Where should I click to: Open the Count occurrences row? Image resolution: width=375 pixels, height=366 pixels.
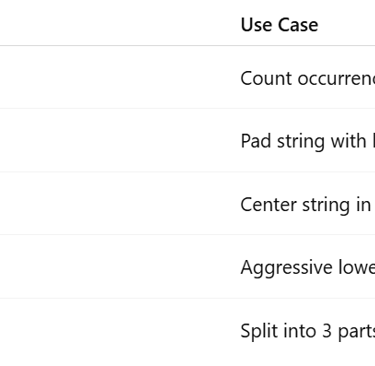[x=187, y=77]
